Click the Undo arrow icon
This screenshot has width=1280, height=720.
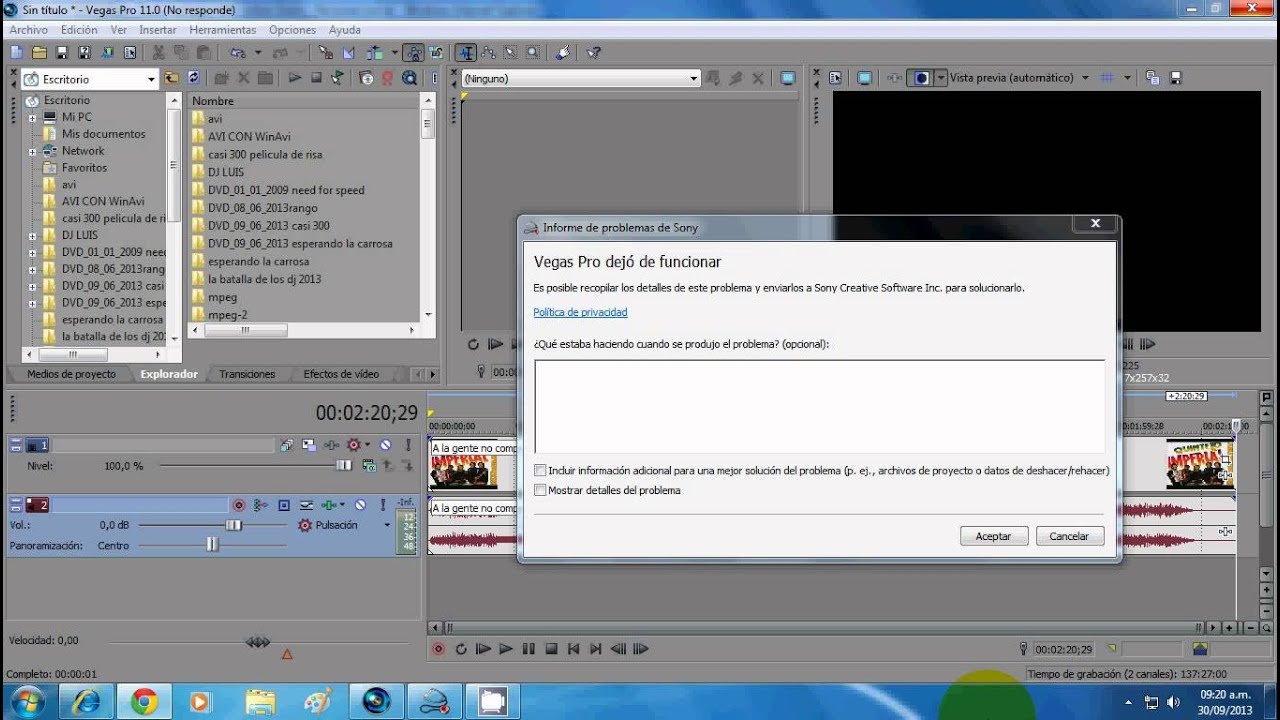coord(237,52)
